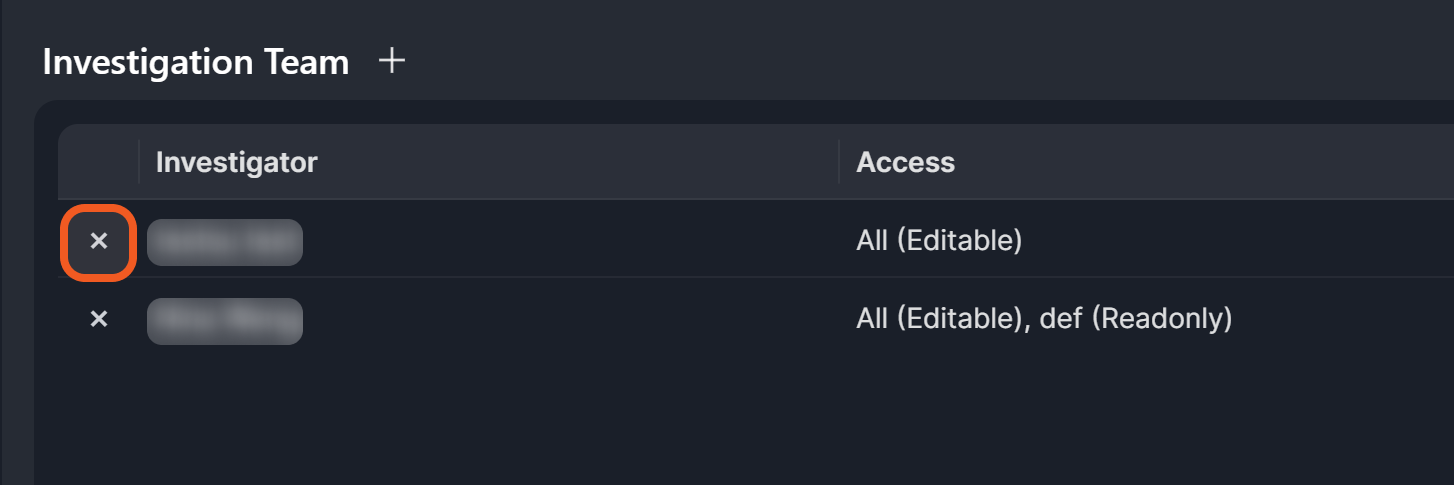The width and height of the screenshot is (1454, 485).
Task: Click the empty header cell above the X icons
Action: point(98,162)
